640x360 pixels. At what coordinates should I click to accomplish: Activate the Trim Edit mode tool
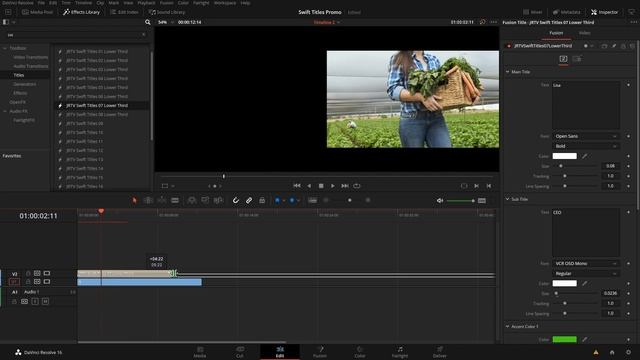click(148, 200)
